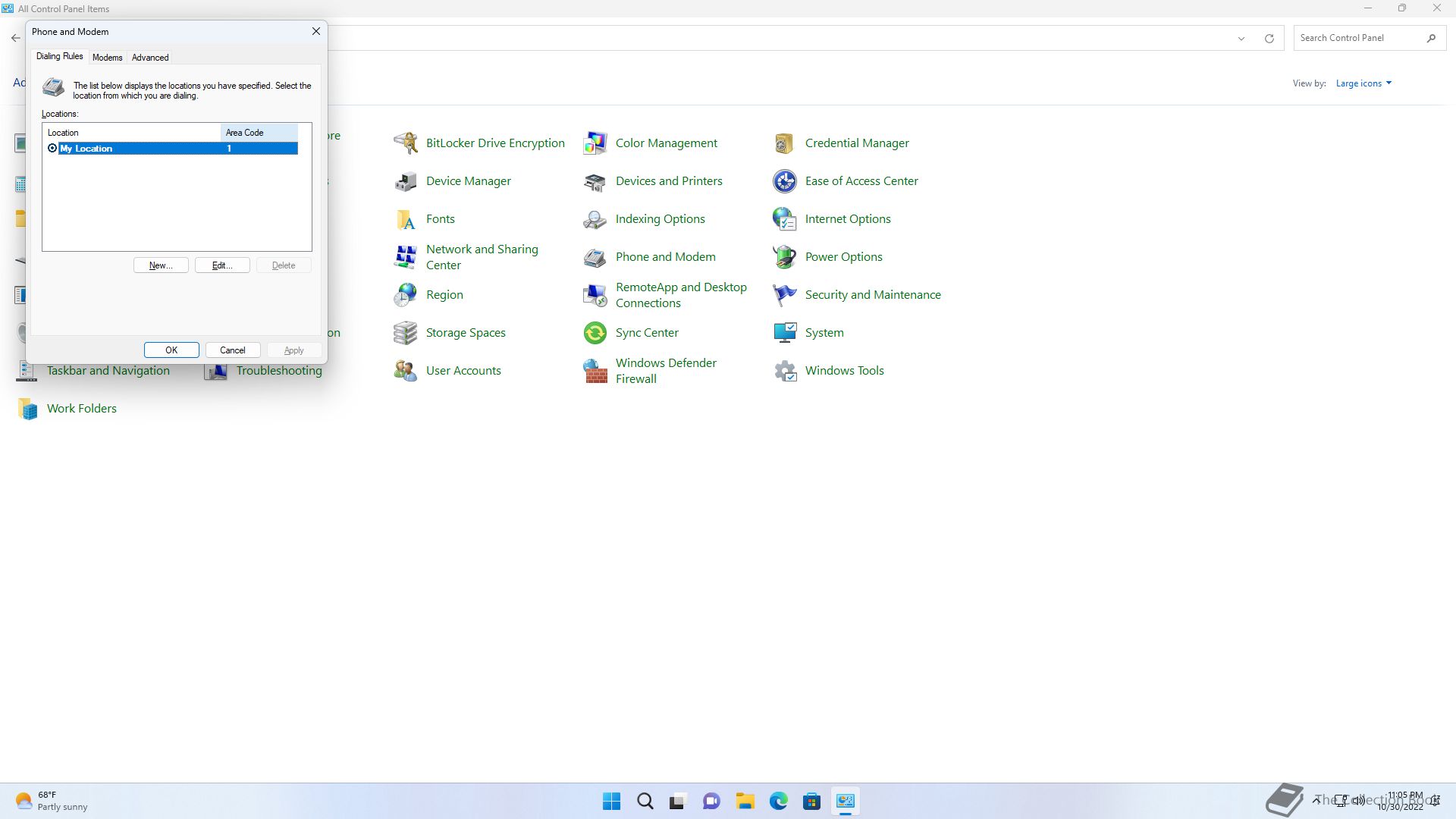Open the Windows Start menu

click(x=611, y=801)
